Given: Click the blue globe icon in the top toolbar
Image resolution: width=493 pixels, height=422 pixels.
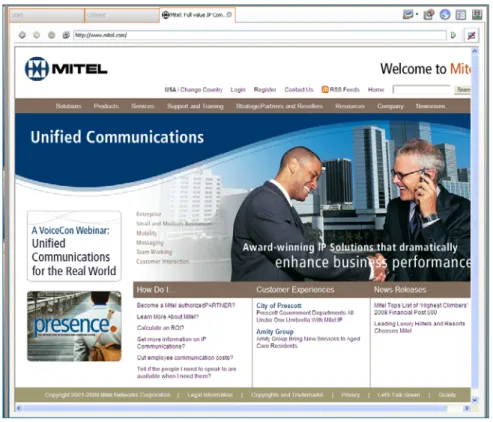Looking at the screenshot, I should point(445,15).
